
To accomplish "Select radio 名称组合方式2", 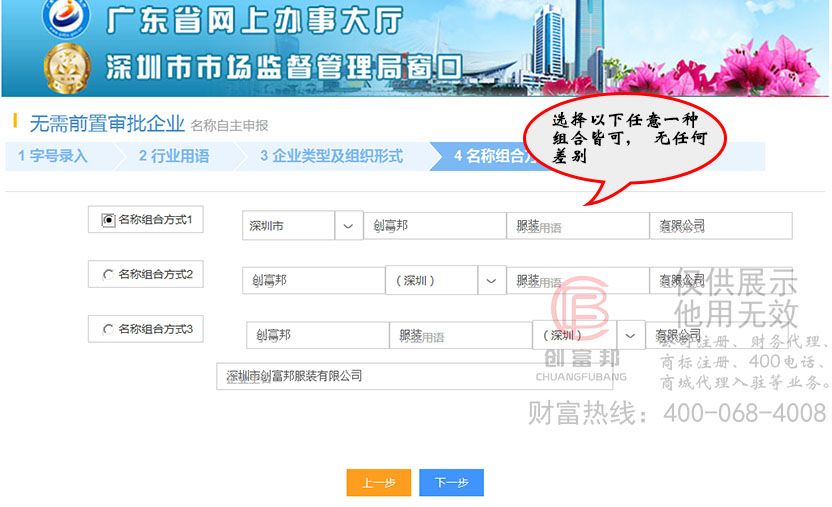I will [108, 274].
